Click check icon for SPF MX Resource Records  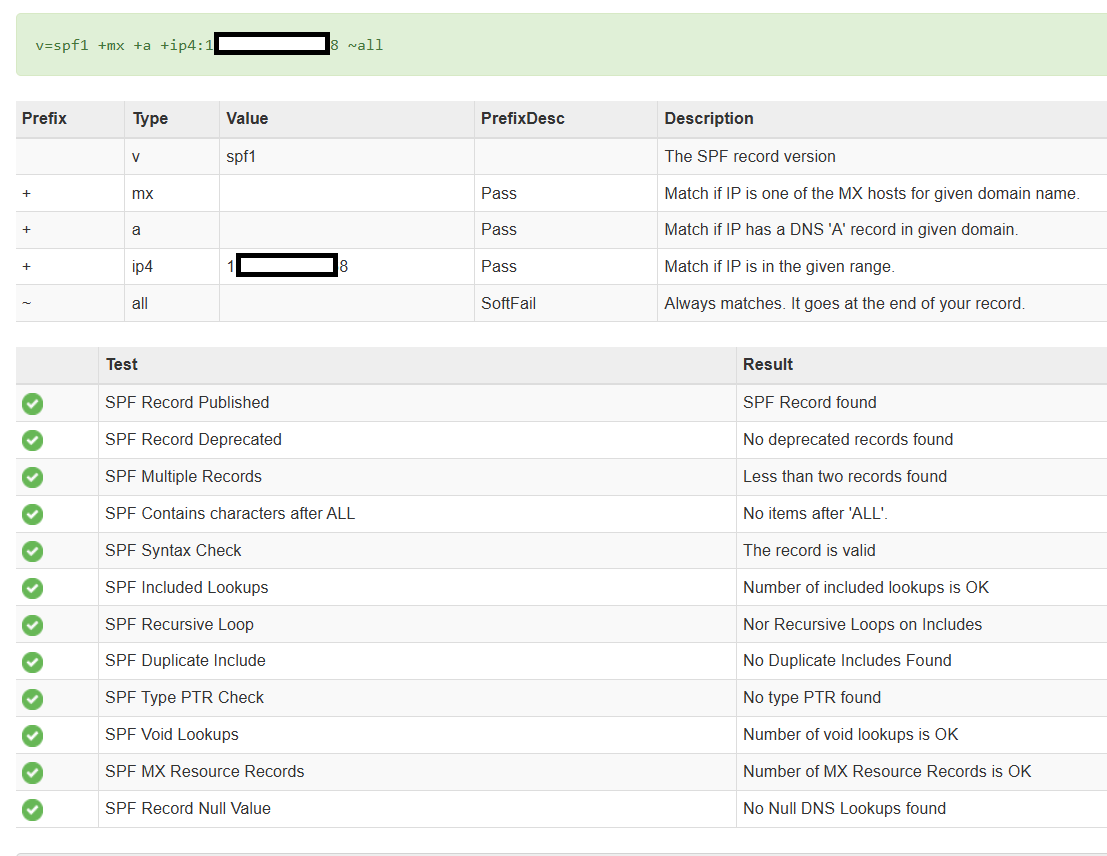click(32, 772)
